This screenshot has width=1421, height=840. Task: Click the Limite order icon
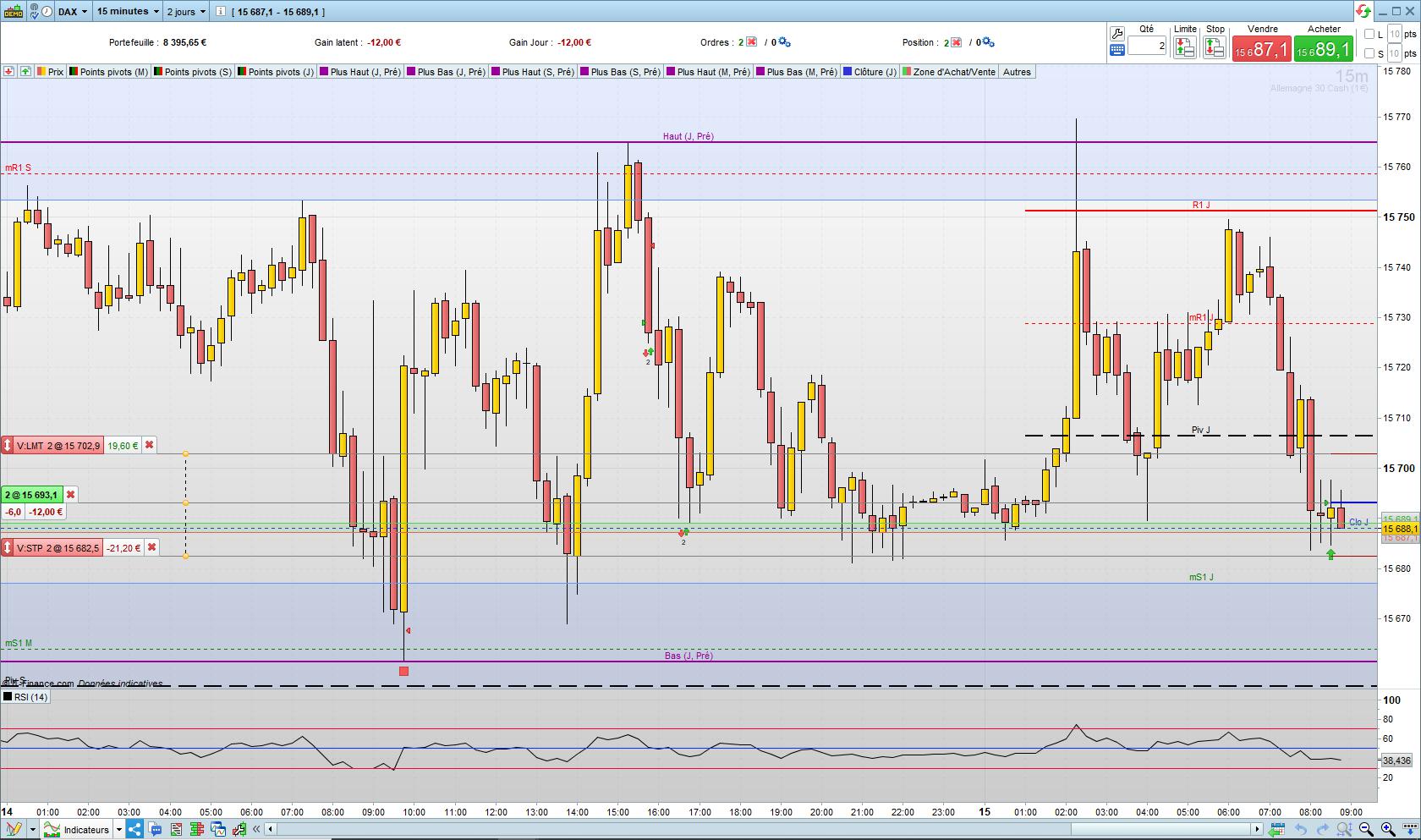pos(1185,47)
